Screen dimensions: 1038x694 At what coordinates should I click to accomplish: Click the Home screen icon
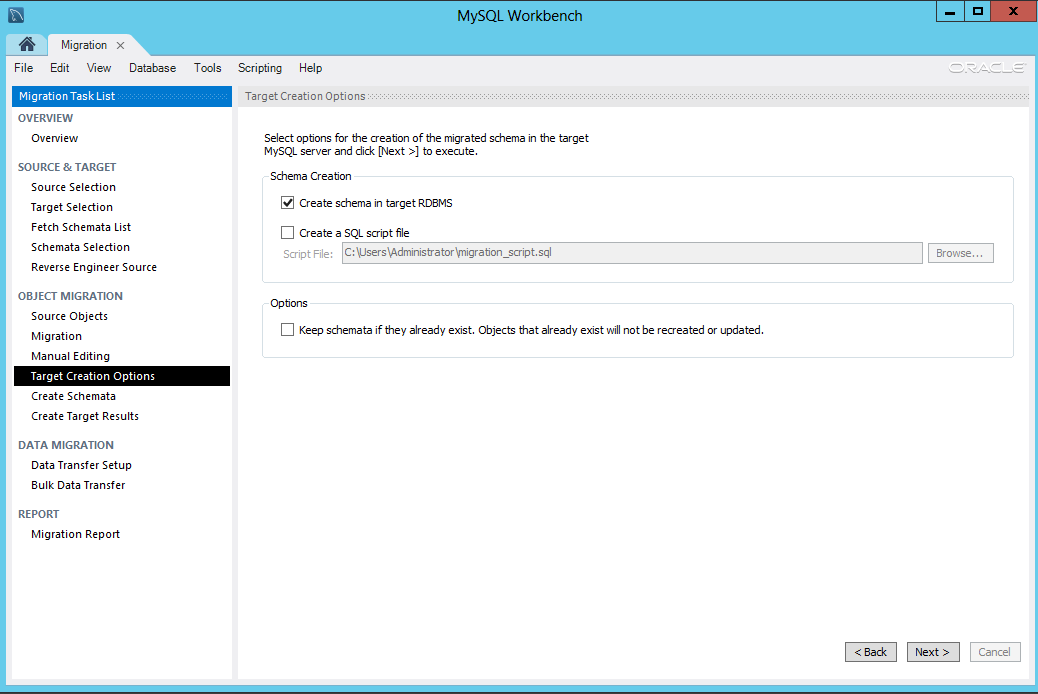[26, 44]
